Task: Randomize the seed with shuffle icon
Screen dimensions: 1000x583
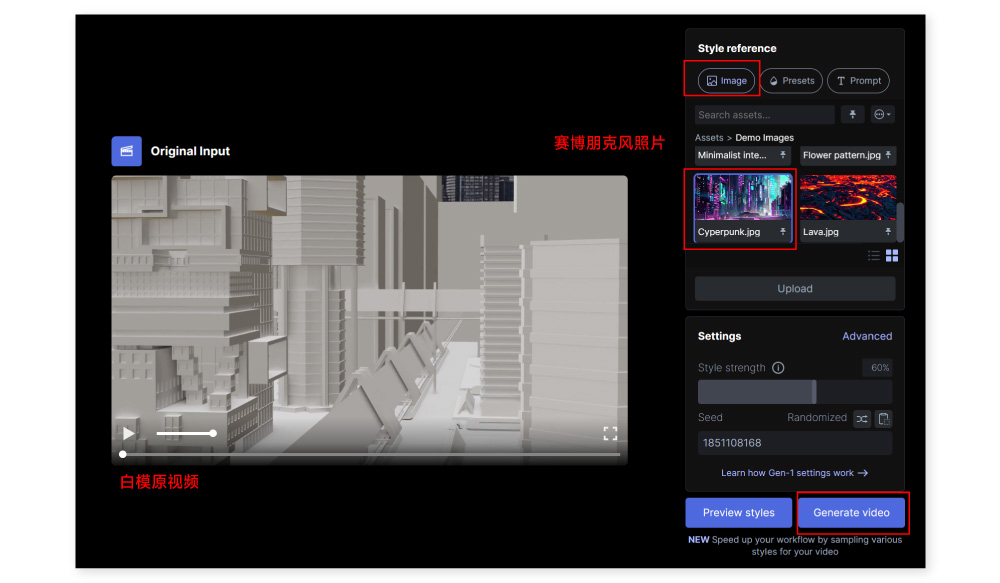Action: coord(862,419)
